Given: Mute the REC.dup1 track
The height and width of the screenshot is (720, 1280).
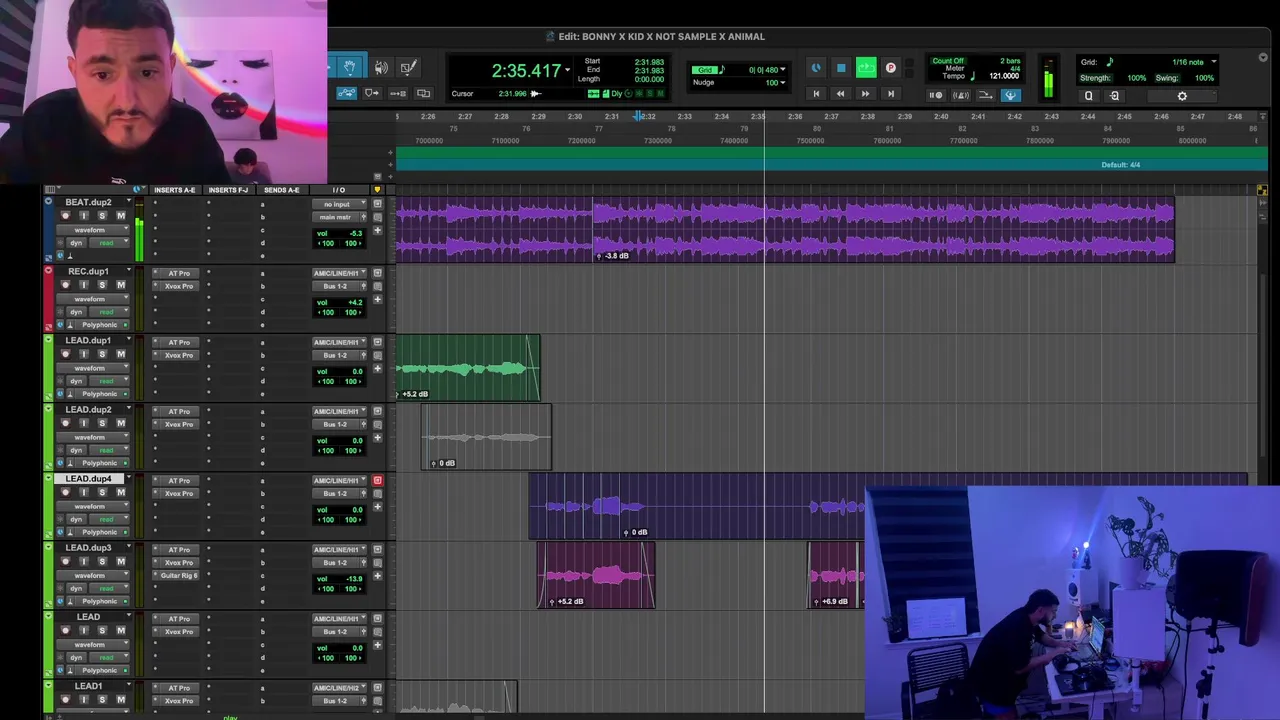Looking at the screenshot, I should 121,285.
